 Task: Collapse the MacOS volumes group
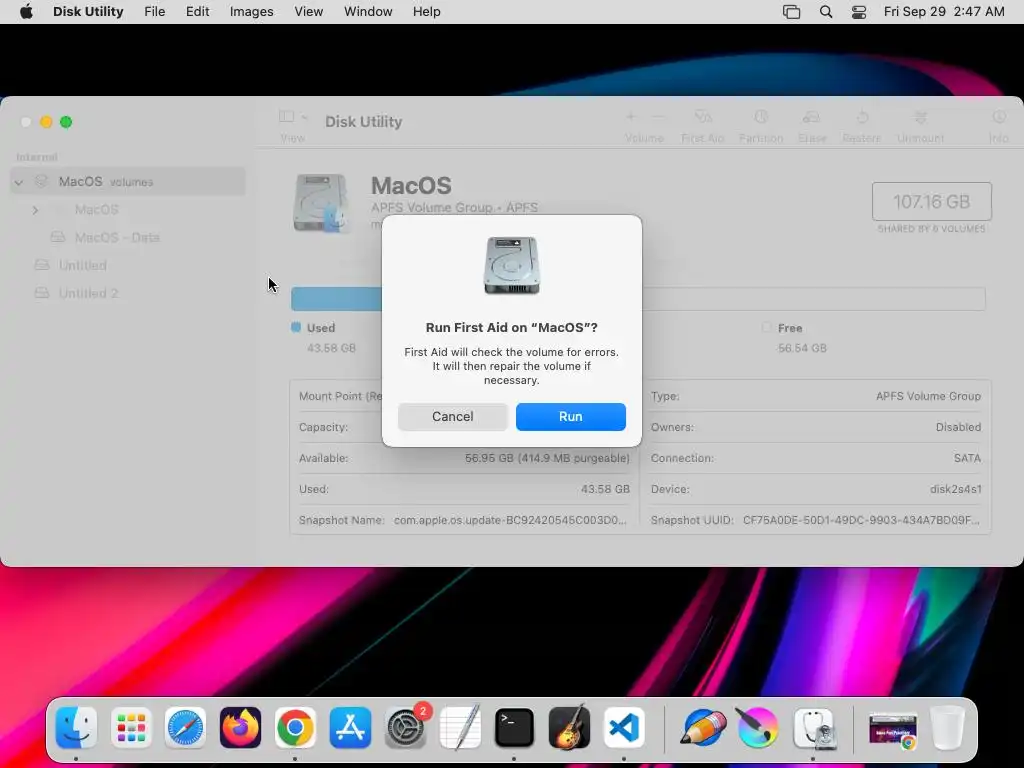tap(19, 182)
